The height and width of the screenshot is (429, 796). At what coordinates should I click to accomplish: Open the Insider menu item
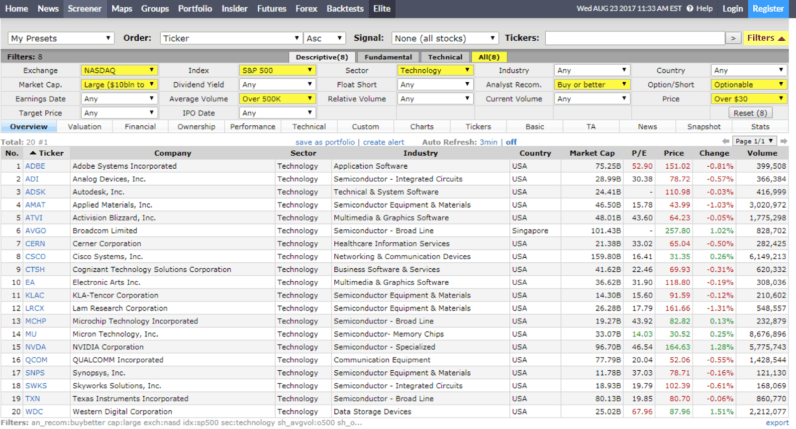[235, 9]
